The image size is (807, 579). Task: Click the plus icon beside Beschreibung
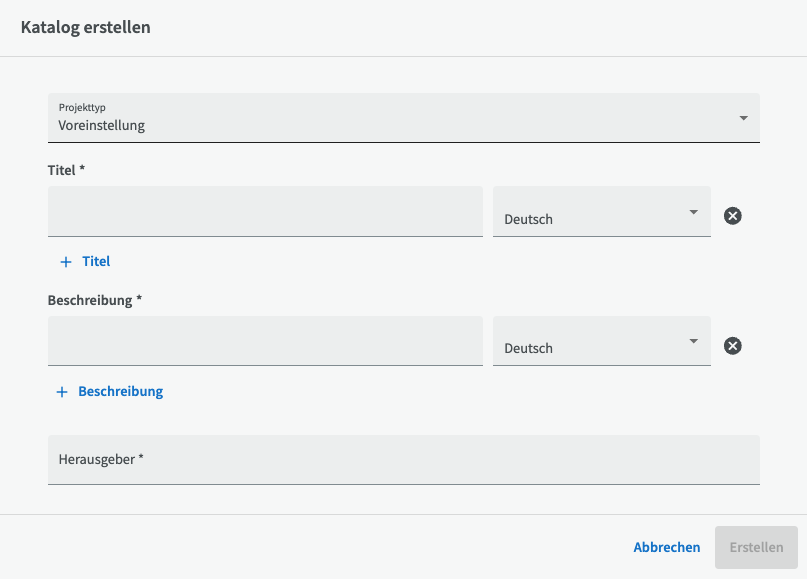click(x=62, y=392)
